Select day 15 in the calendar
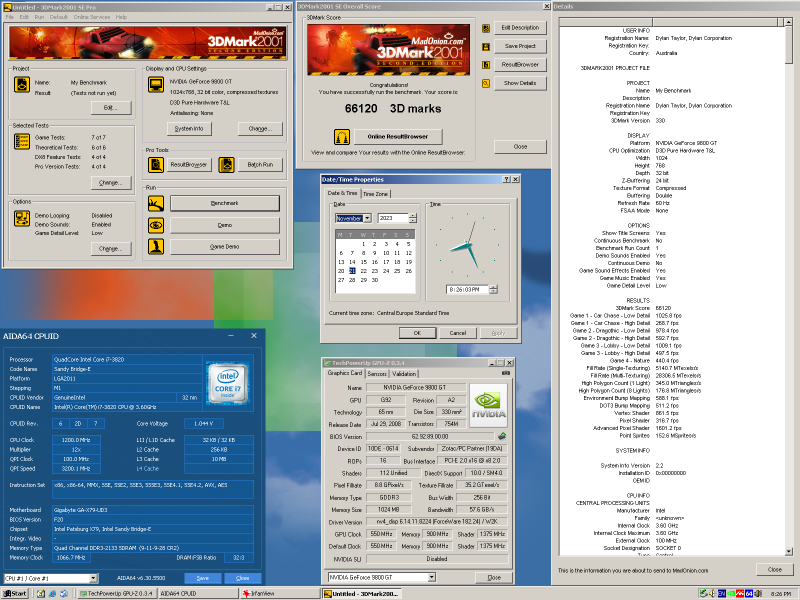This screenshot has height=600, width=800. pos(363,262)
